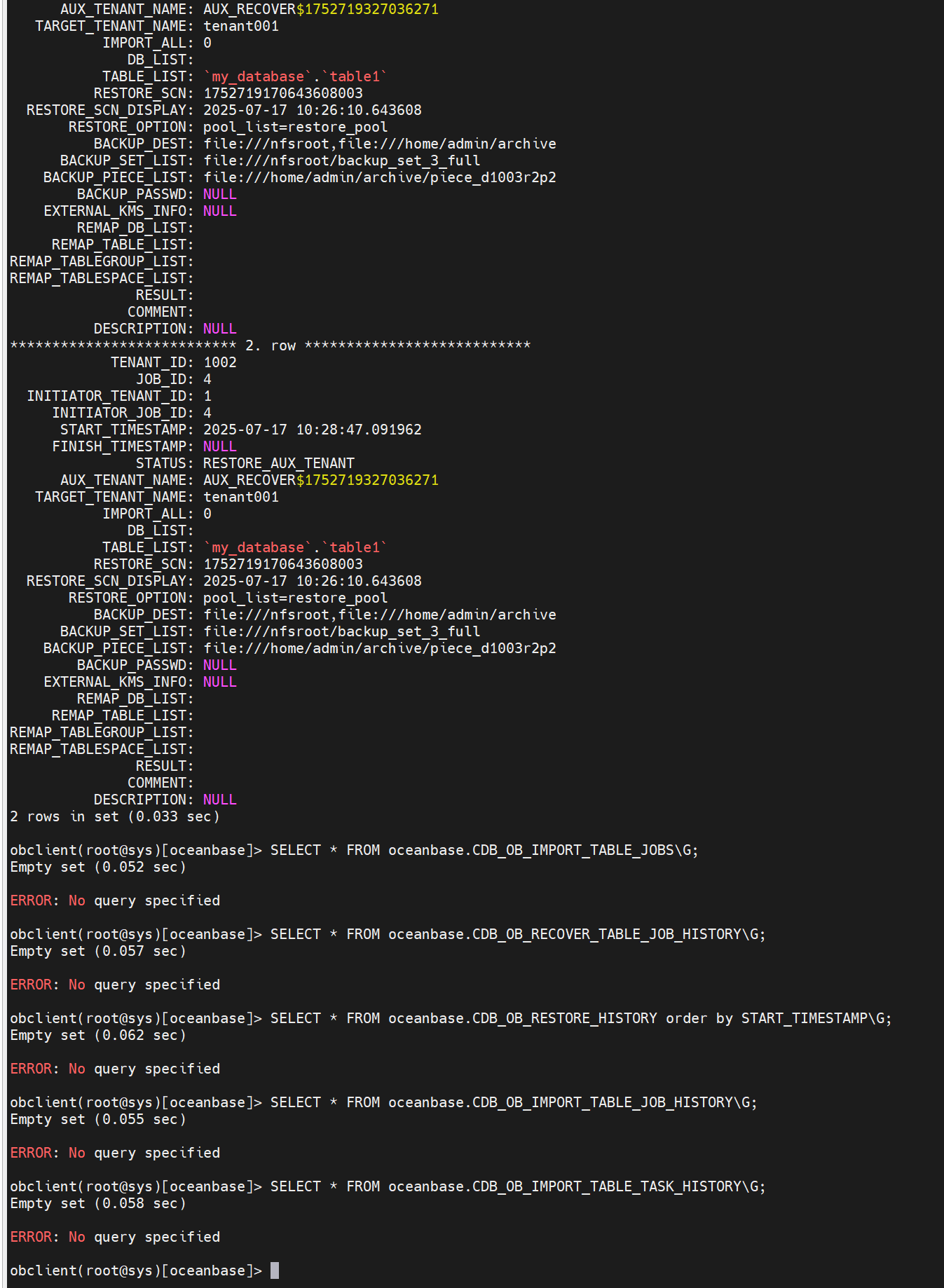944x1288 pixels.
Task: Click the first ERROR: No query specified
Action: [x=115, y=900]
